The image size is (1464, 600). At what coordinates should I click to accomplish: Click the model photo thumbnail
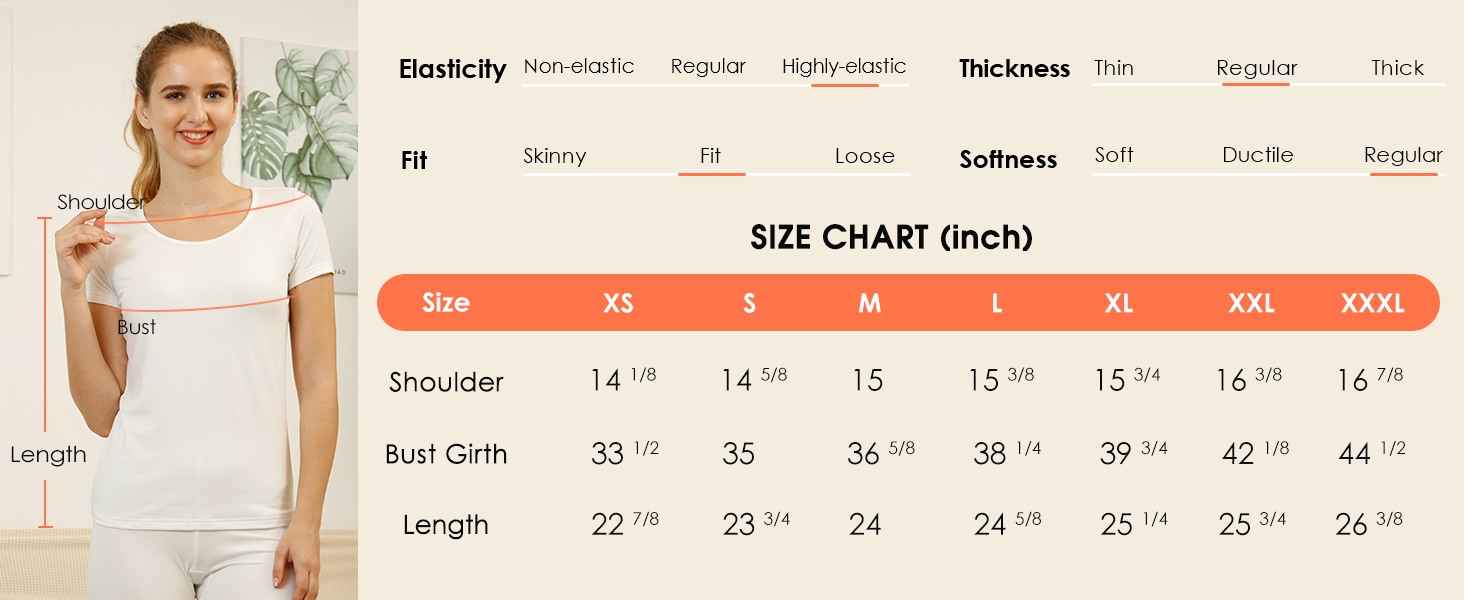tap(178, 300)
